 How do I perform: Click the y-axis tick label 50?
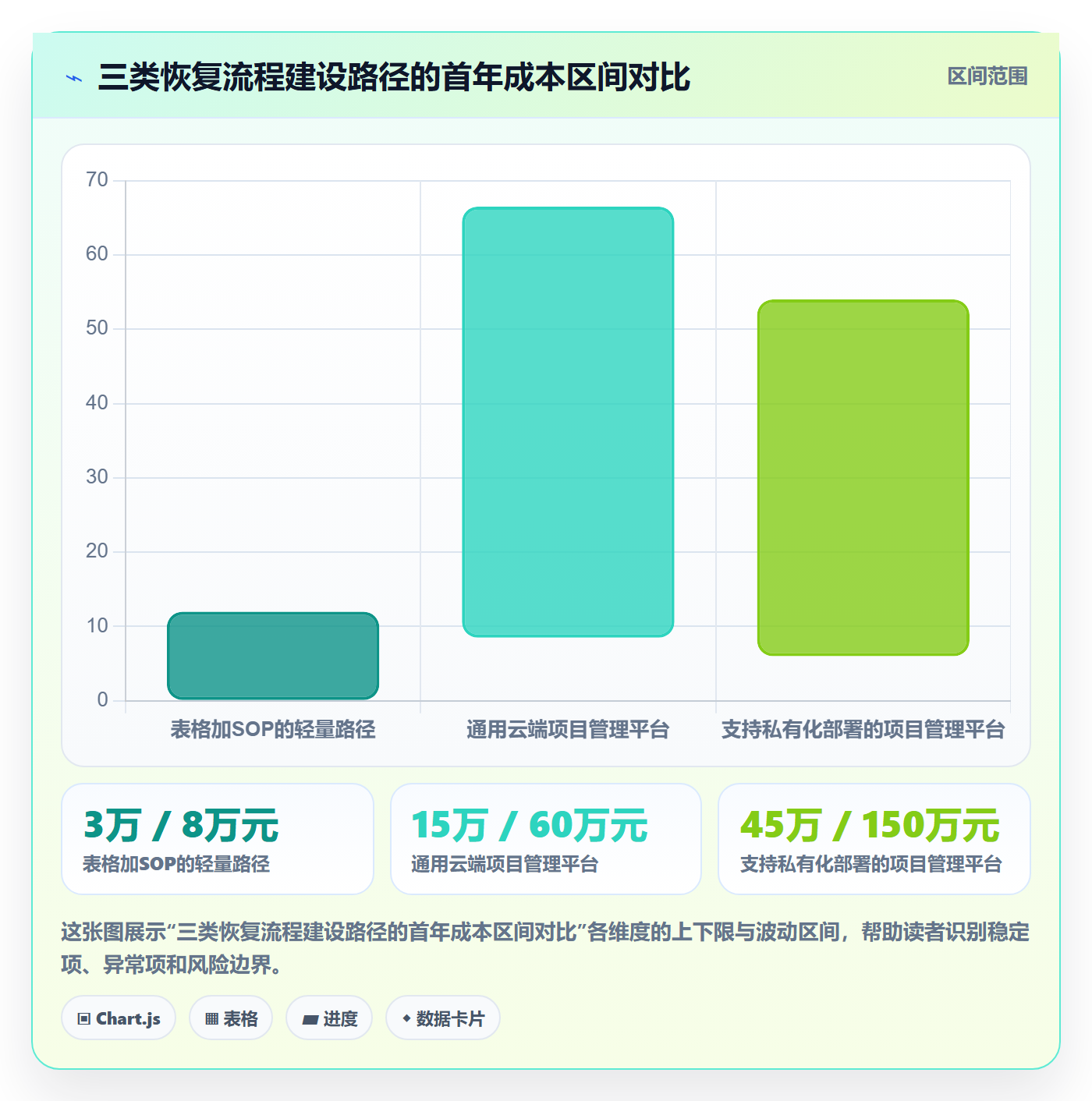97,328
